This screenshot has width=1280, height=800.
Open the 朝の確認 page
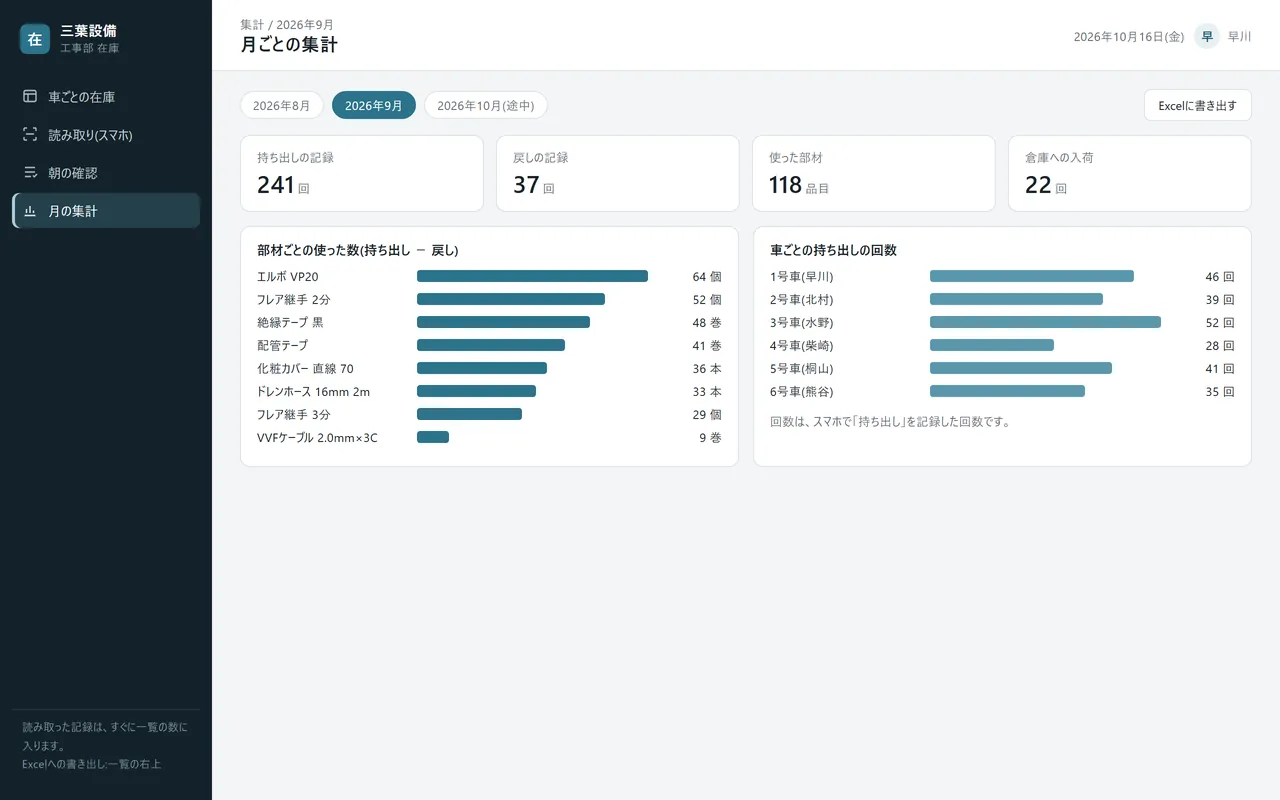(x=106, y=173)
